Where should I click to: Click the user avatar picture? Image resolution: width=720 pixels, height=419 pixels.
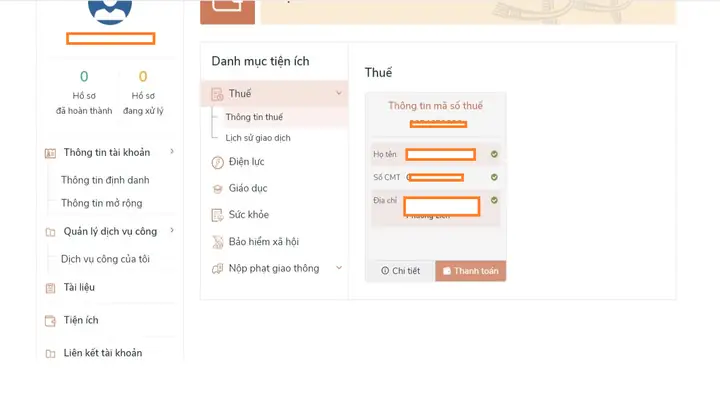pyautogui.click(x=110, y=10)
